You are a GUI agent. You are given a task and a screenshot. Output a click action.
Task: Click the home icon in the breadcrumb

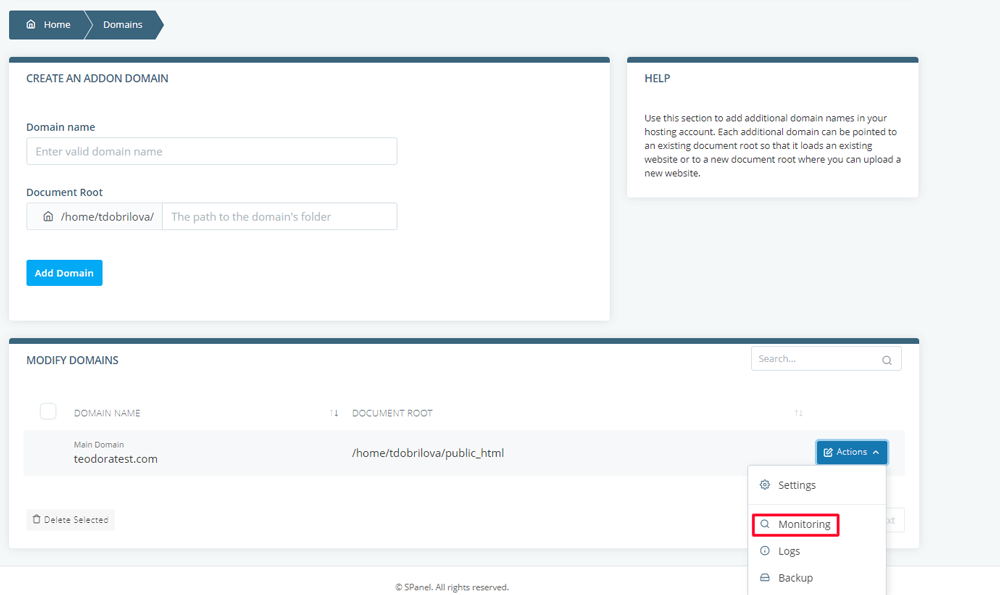pos(31,24)
